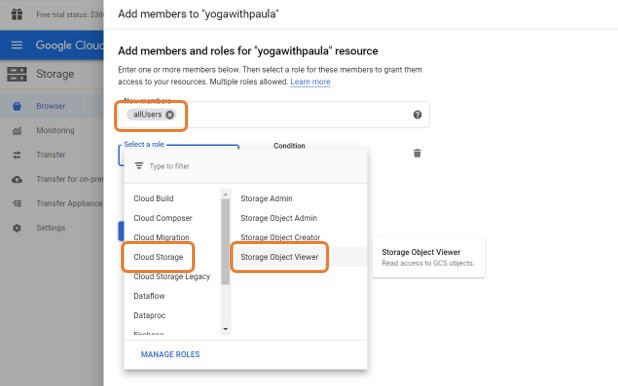Open Browser bucket icon in sidebar

pyautogui.click(x=17, y=106)
